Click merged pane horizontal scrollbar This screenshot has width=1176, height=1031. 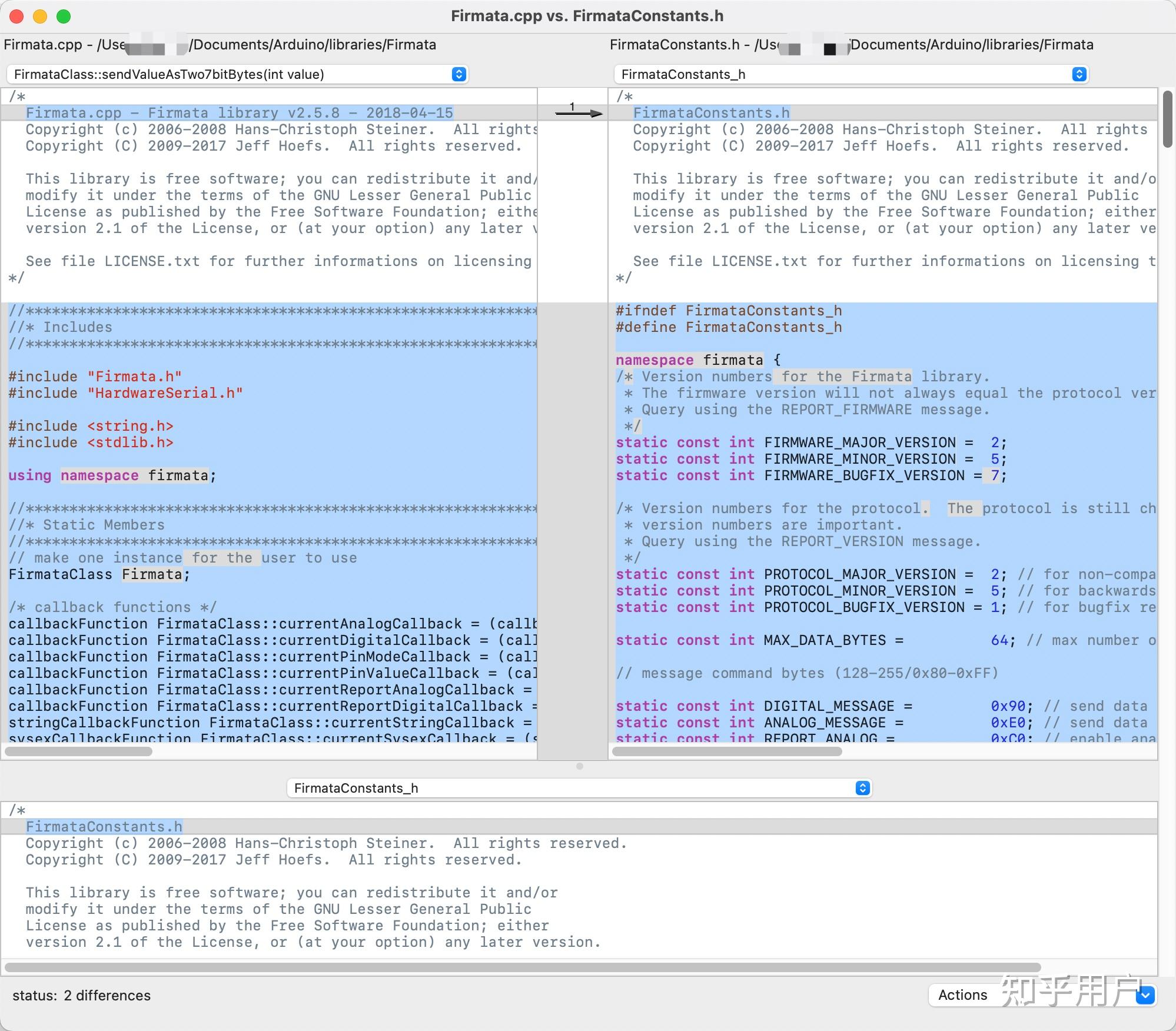point(523,967)
